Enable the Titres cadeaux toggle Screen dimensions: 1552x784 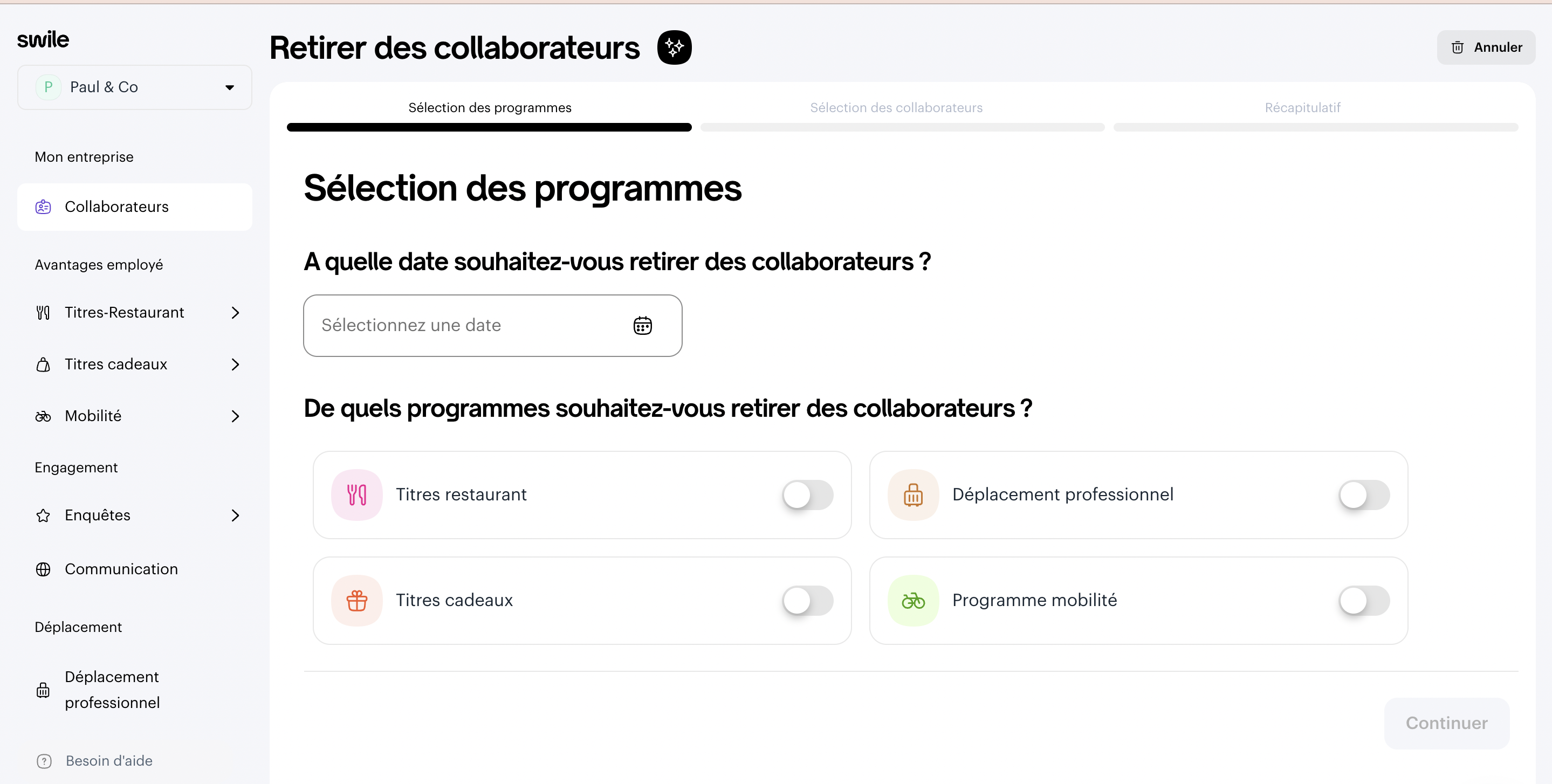pyautogui.click(x=807, y=600)
